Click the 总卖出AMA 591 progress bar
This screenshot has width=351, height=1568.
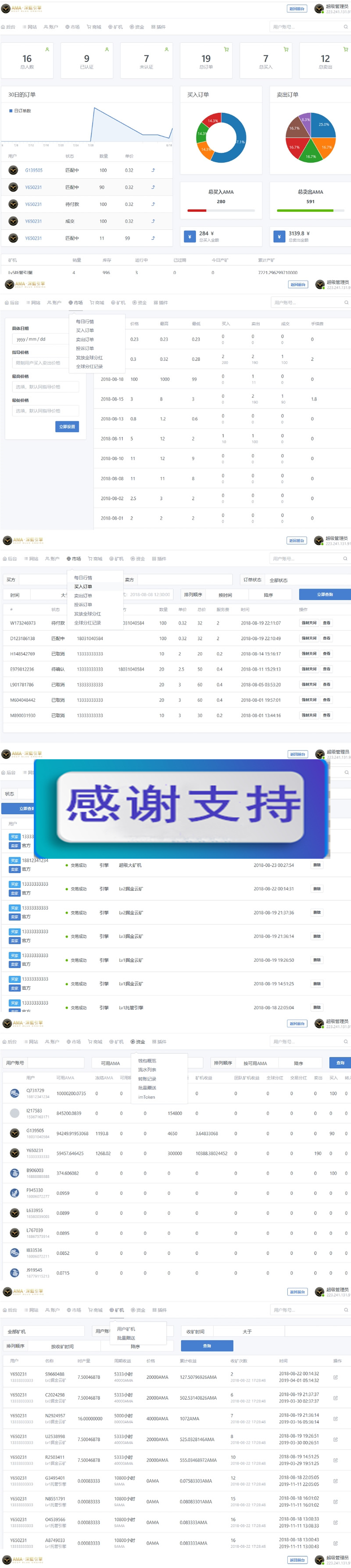tap(310, 210)
